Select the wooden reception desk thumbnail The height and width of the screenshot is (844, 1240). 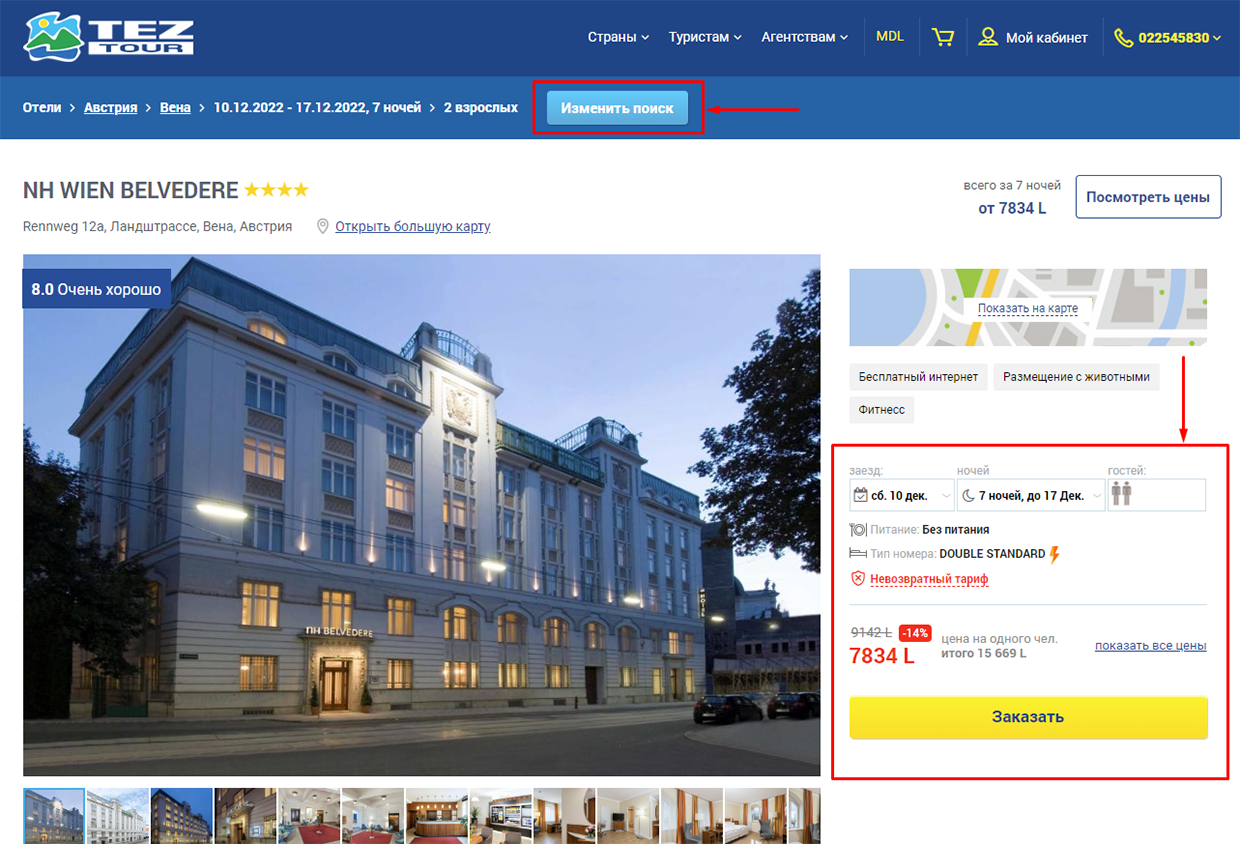point(437,816)
